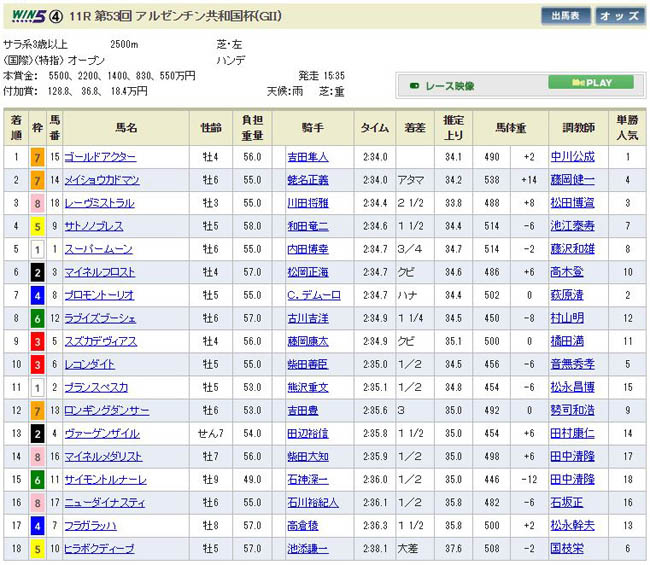Open the 出馬表 entry table tab
Screen dimensions: 650x565
click(566, 17)
